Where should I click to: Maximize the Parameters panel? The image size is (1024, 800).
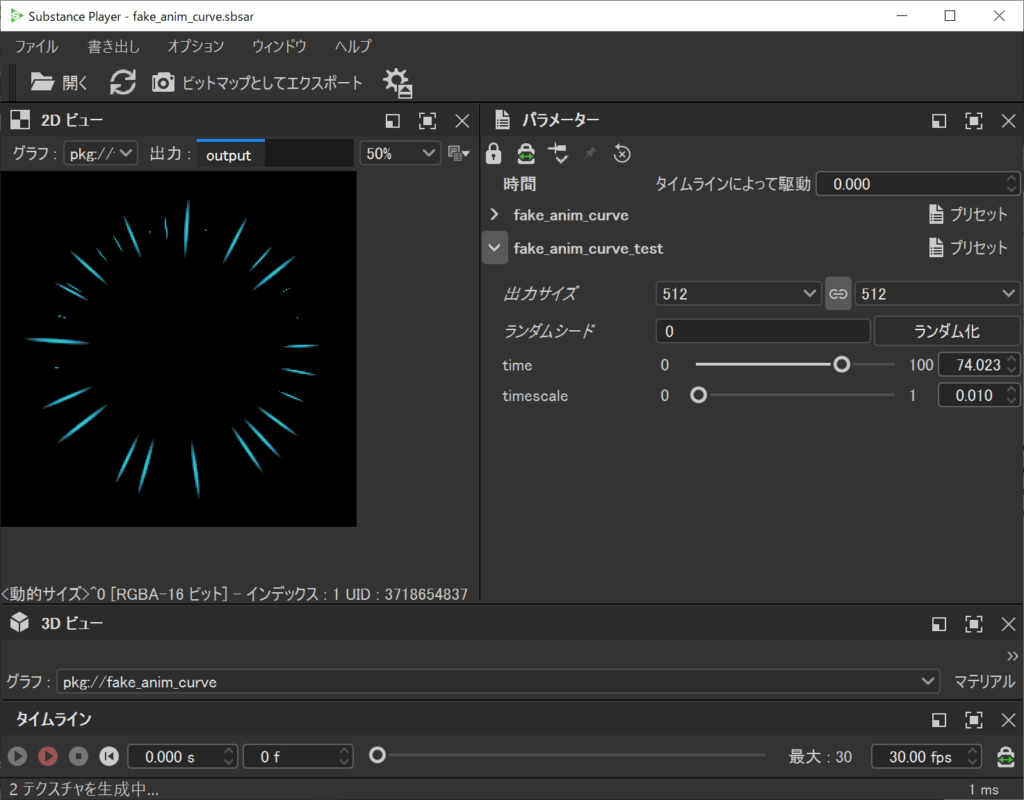click(x=973, y=121)
